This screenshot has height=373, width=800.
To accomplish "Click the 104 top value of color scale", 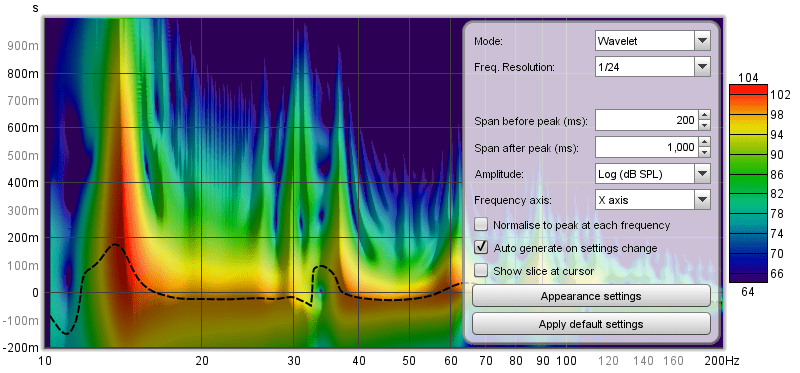I will click(748, 78).
